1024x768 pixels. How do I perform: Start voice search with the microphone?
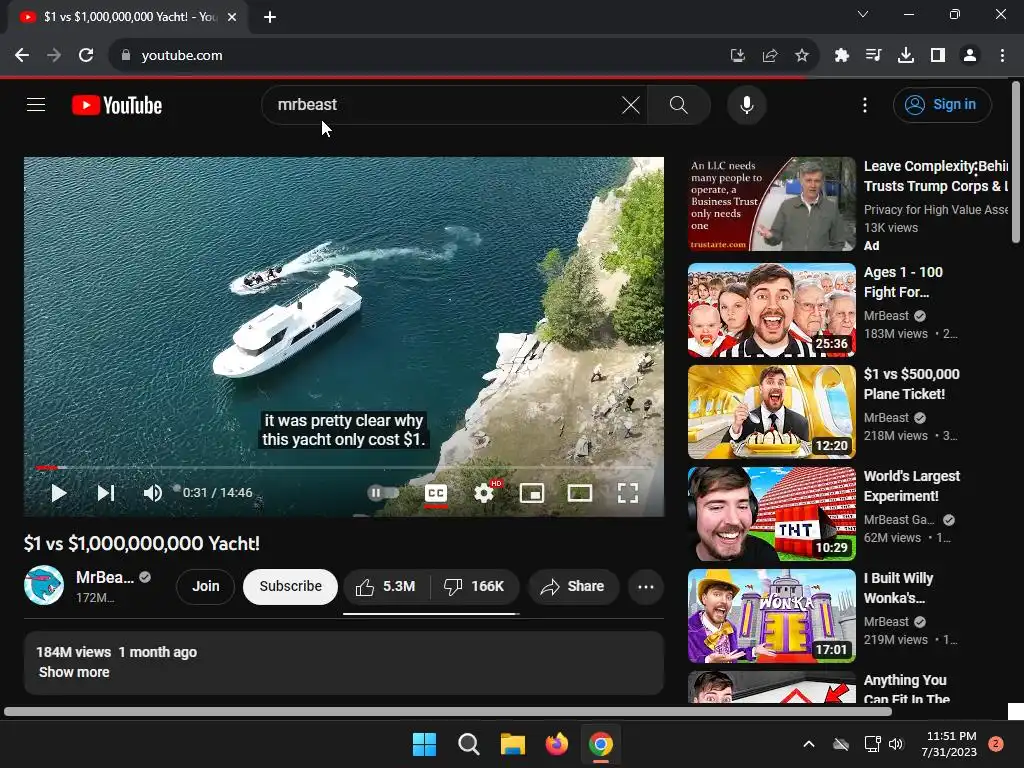click(x=746, y=104)
